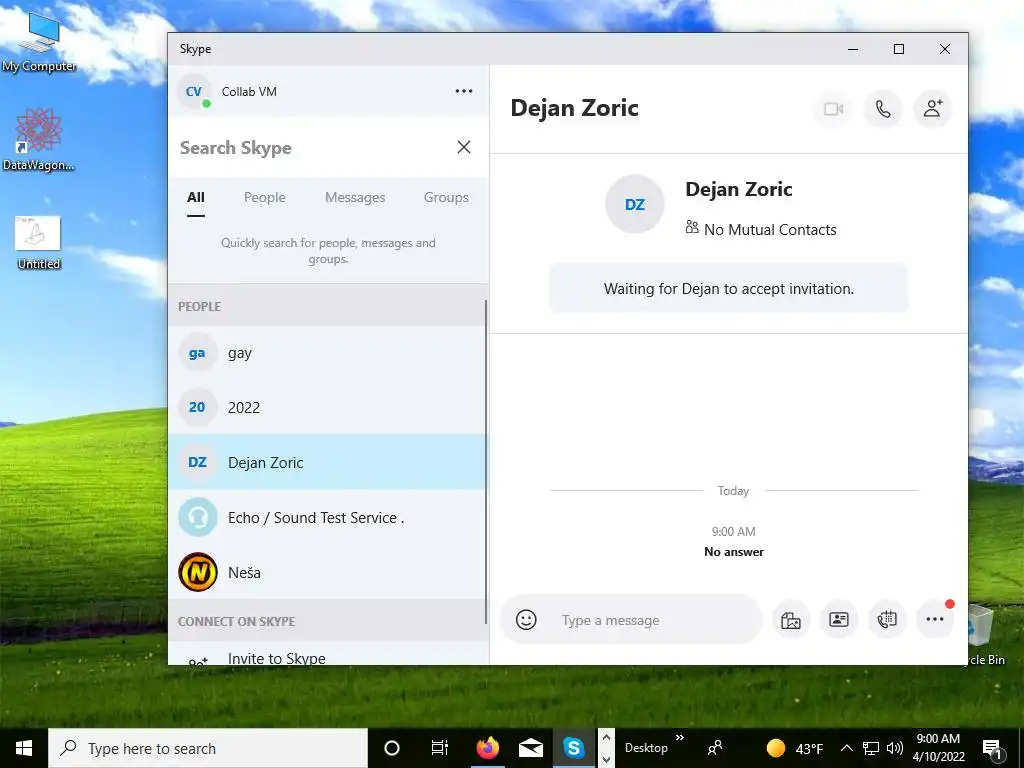Screen dimensions: 1024x768
Task: Click Invite to Skype option
Action: pyautogui.click(x=327, y=656)
